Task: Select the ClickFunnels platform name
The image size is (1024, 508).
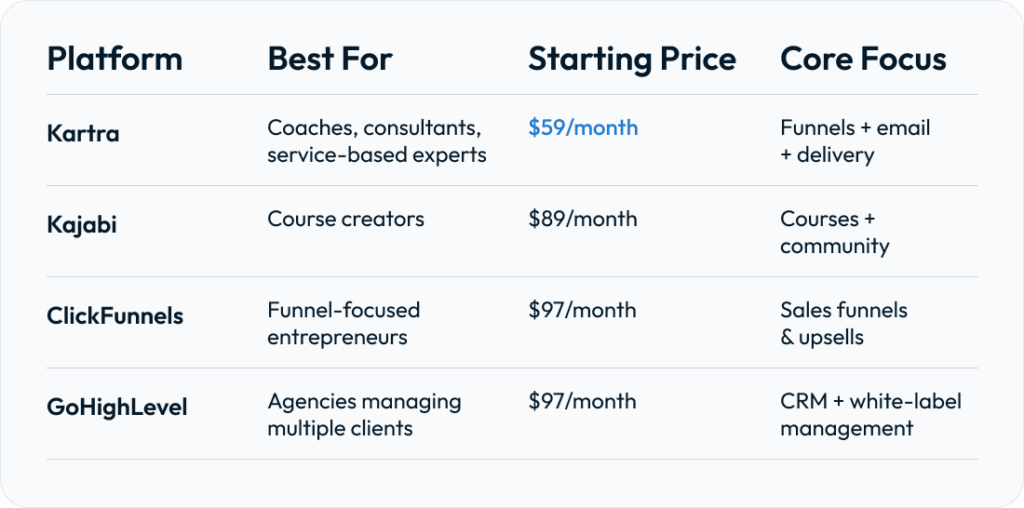Action: pyautogui.click(x=115, y=316)
